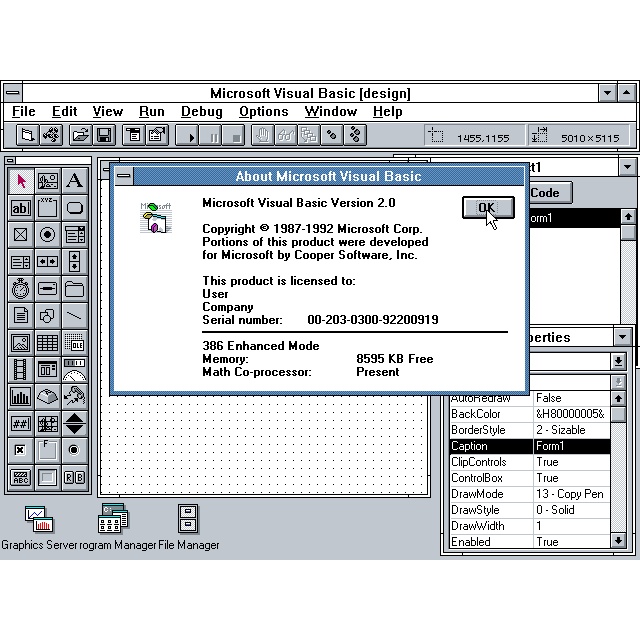Click the New Module toolbar button

point(51,135)
